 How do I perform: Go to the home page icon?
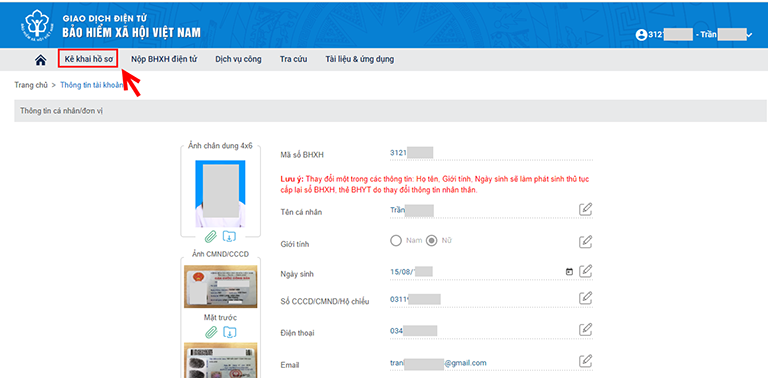41,60
